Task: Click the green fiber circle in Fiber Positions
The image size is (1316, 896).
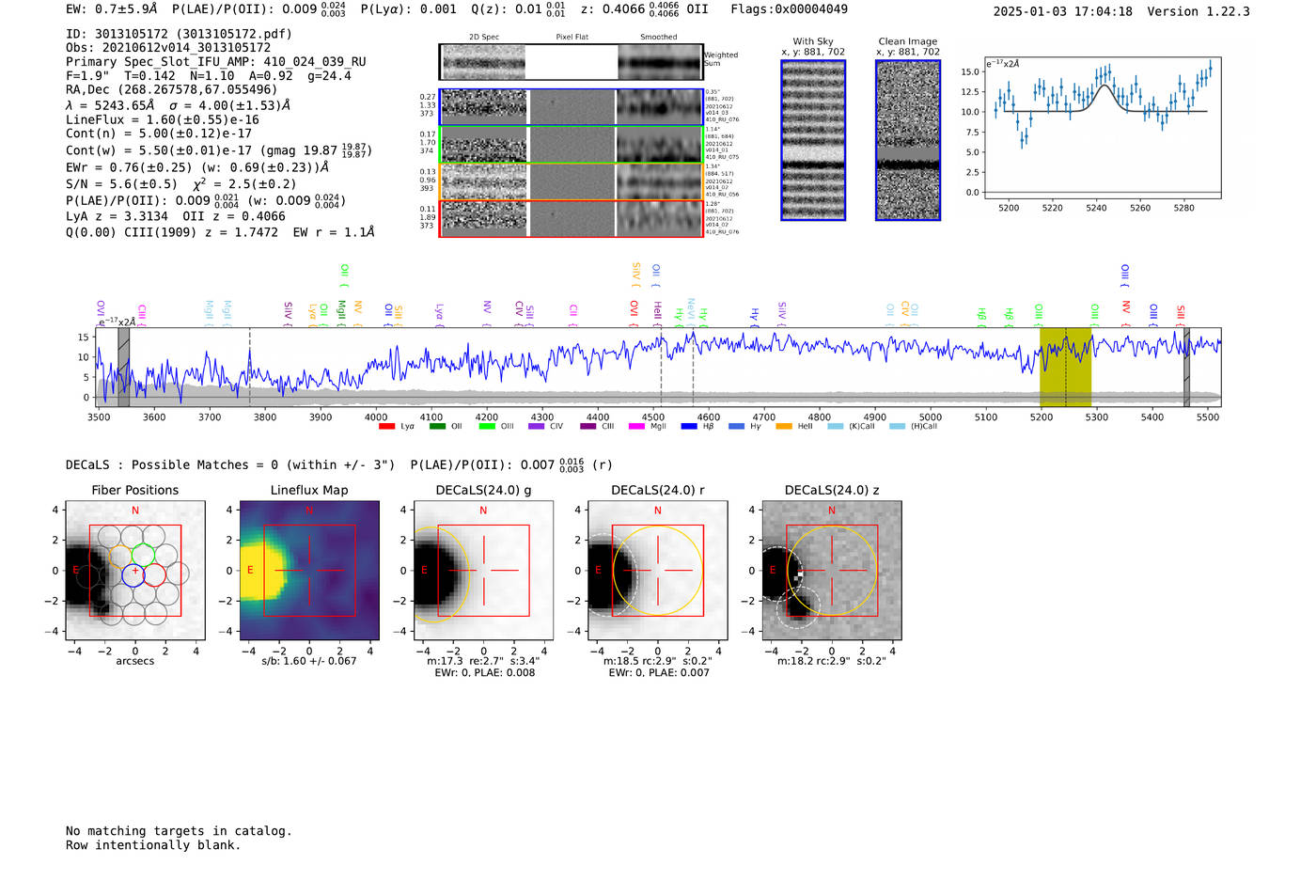Action: [x=144, y=554]
